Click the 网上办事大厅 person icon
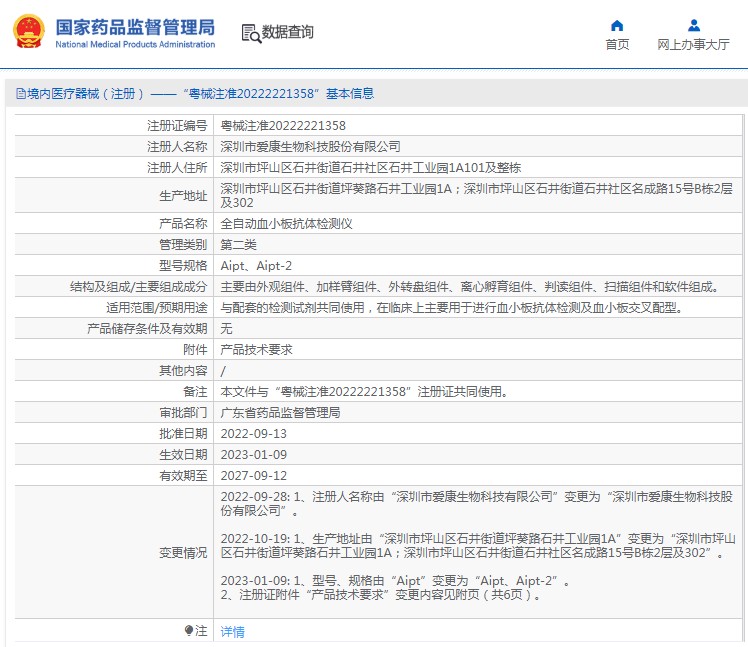 [693, 26]
